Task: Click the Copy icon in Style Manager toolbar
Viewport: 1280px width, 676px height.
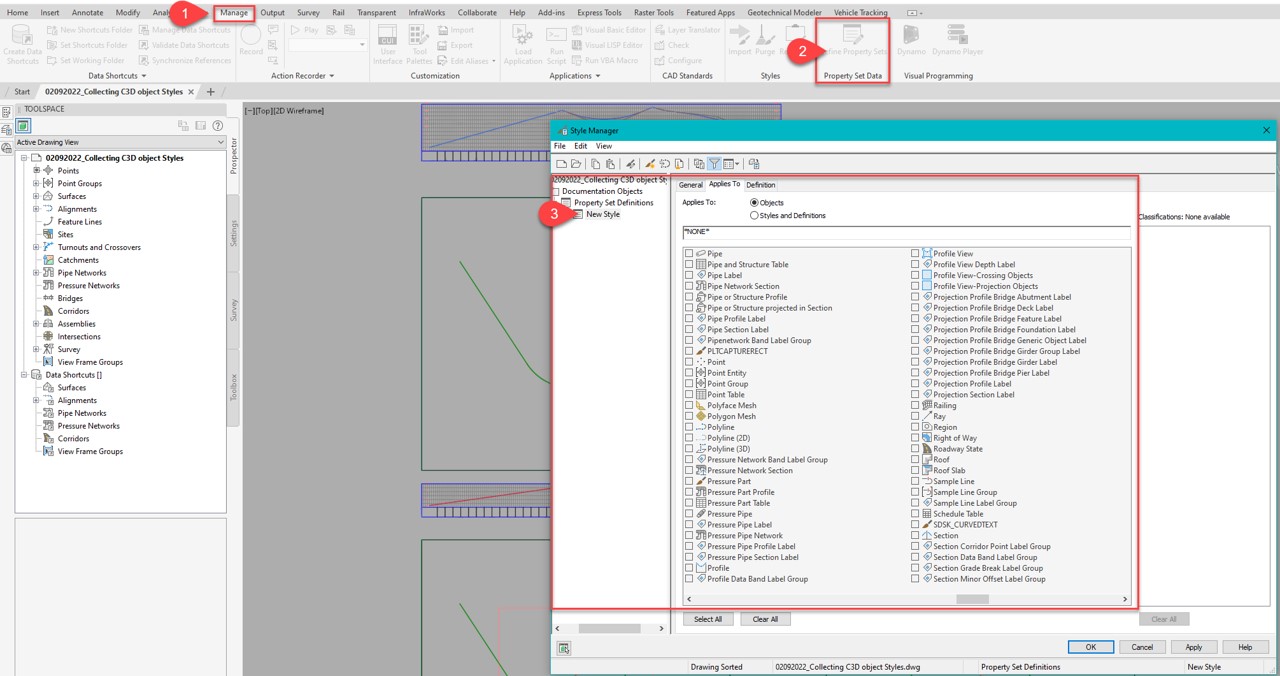Action: pos(595,164)
